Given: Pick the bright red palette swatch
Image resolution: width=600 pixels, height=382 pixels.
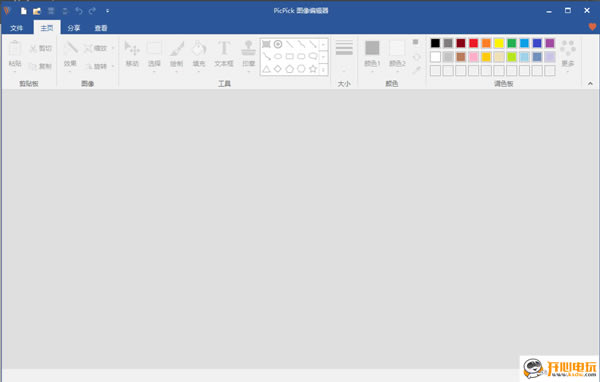Looking at the screenshot, I should coord(473,43).
